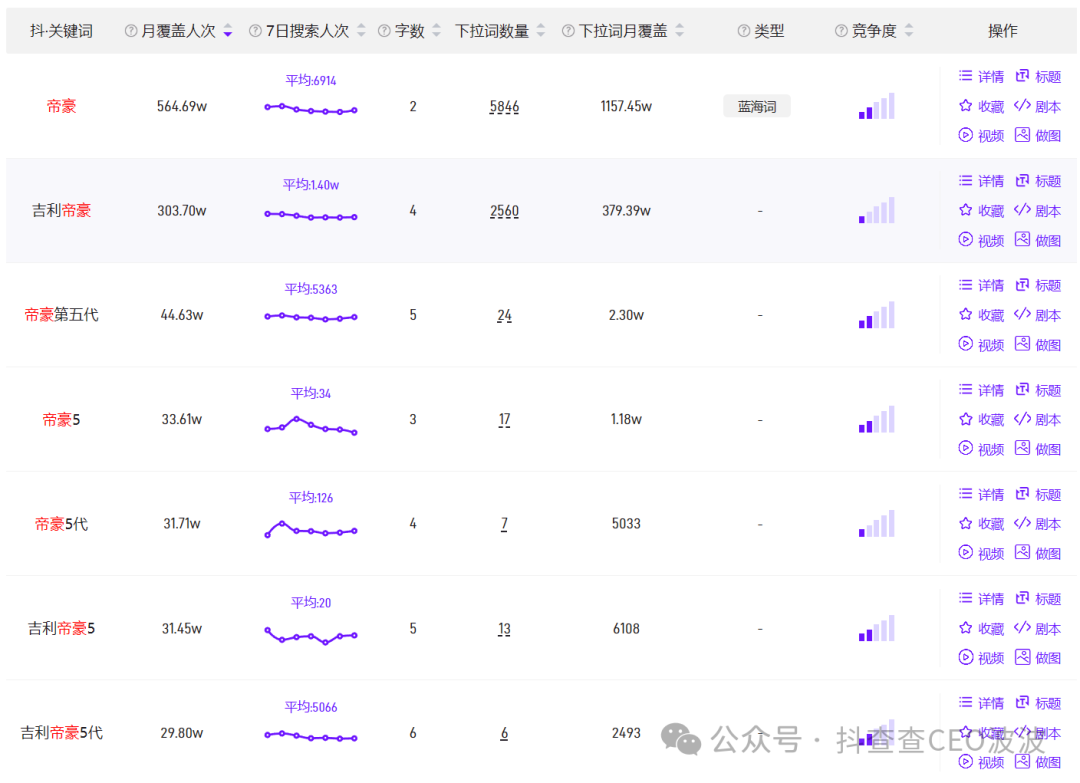Screen dimensions: 1080x783
Task: Open the 5846 dropdown-word count link
Action: (x=504, y=107)
